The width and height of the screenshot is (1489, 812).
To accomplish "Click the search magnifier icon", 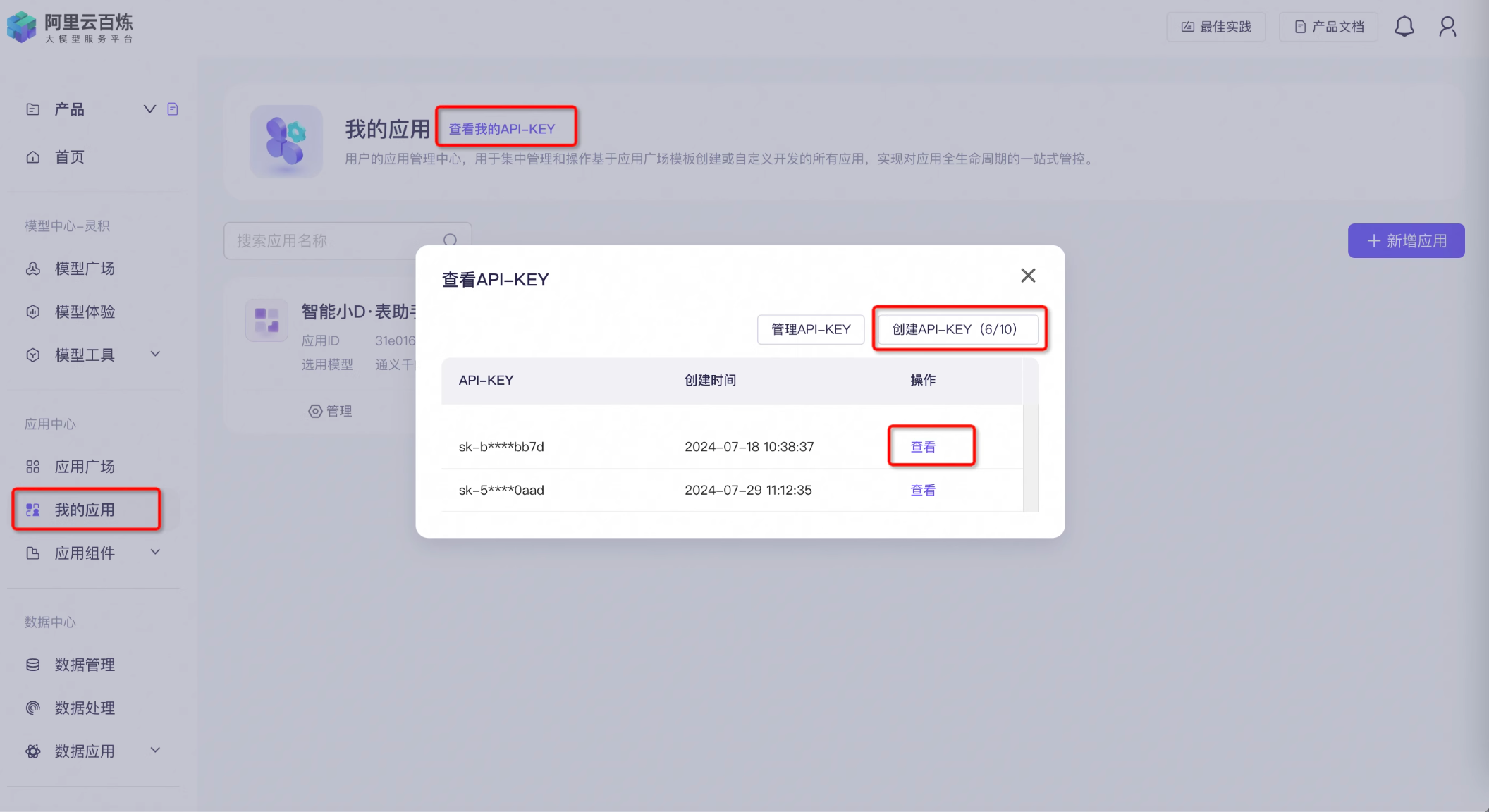I will [x=450, y=241].
